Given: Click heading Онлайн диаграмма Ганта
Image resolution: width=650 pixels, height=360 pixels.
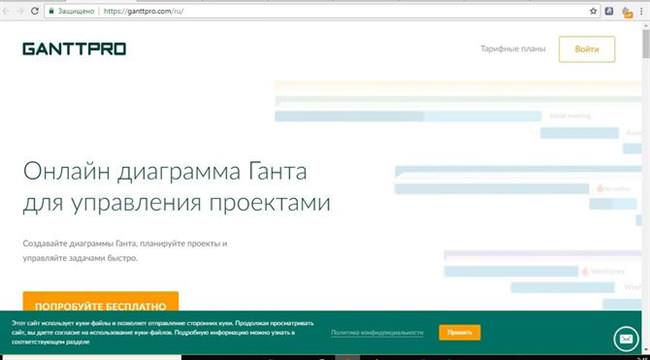Looking at the screenshot, I should point(165,172).
